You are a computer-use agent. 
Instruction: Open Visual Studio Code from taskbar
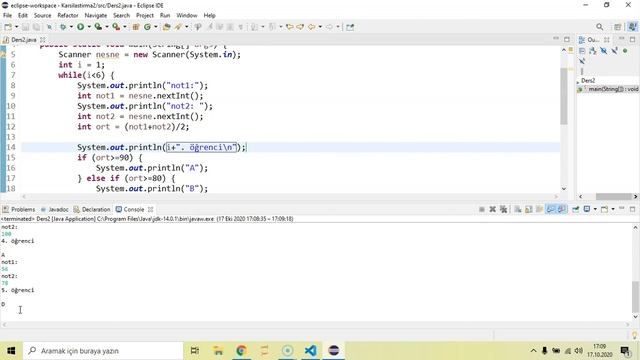(x=311, y=351)
